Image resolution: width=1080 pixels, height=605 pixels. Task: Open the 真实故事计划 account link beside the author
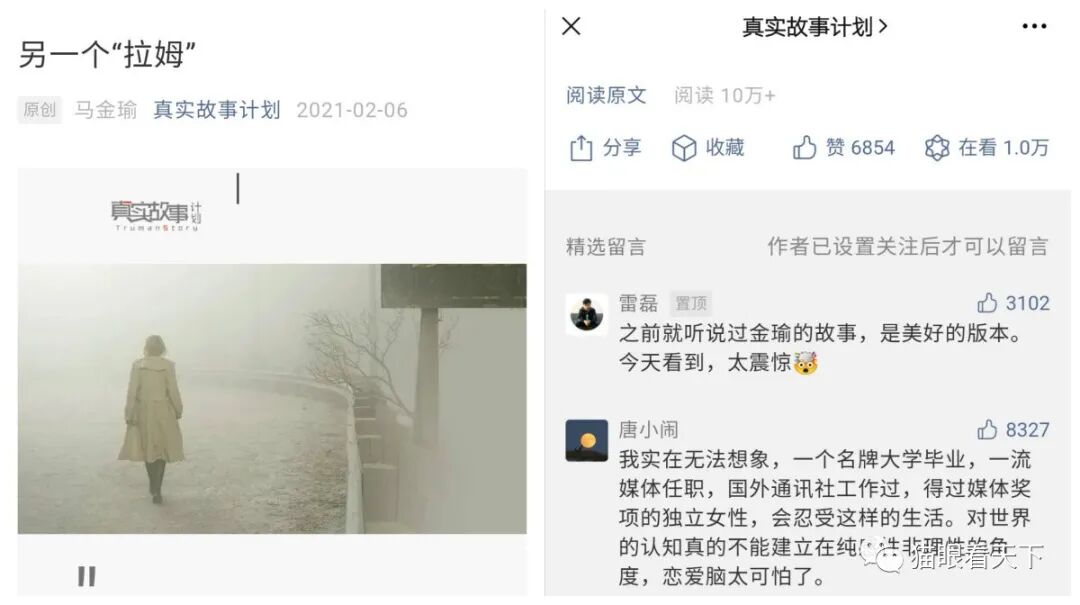216,110
